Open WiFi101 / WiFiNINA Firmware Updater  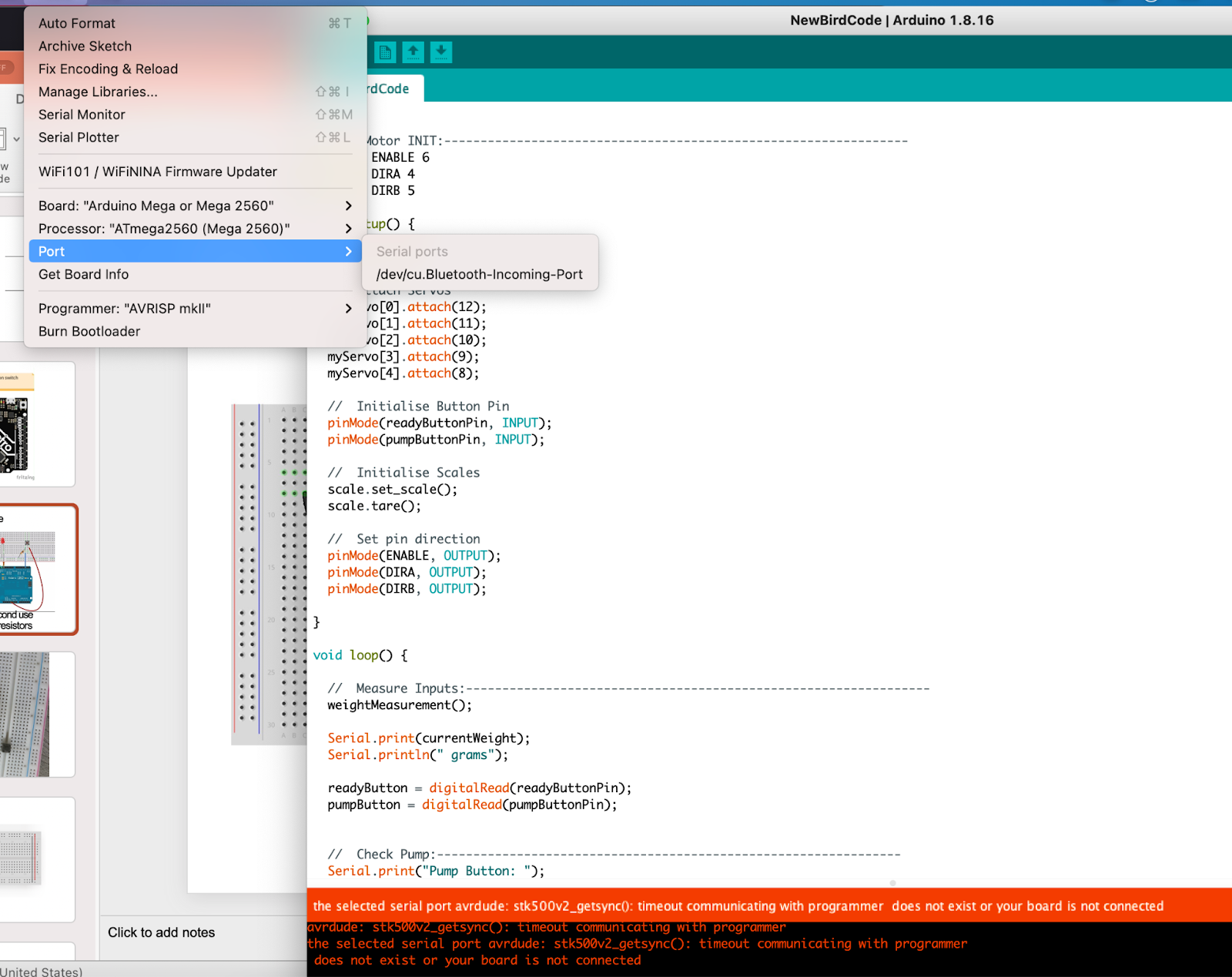point(158,172)
